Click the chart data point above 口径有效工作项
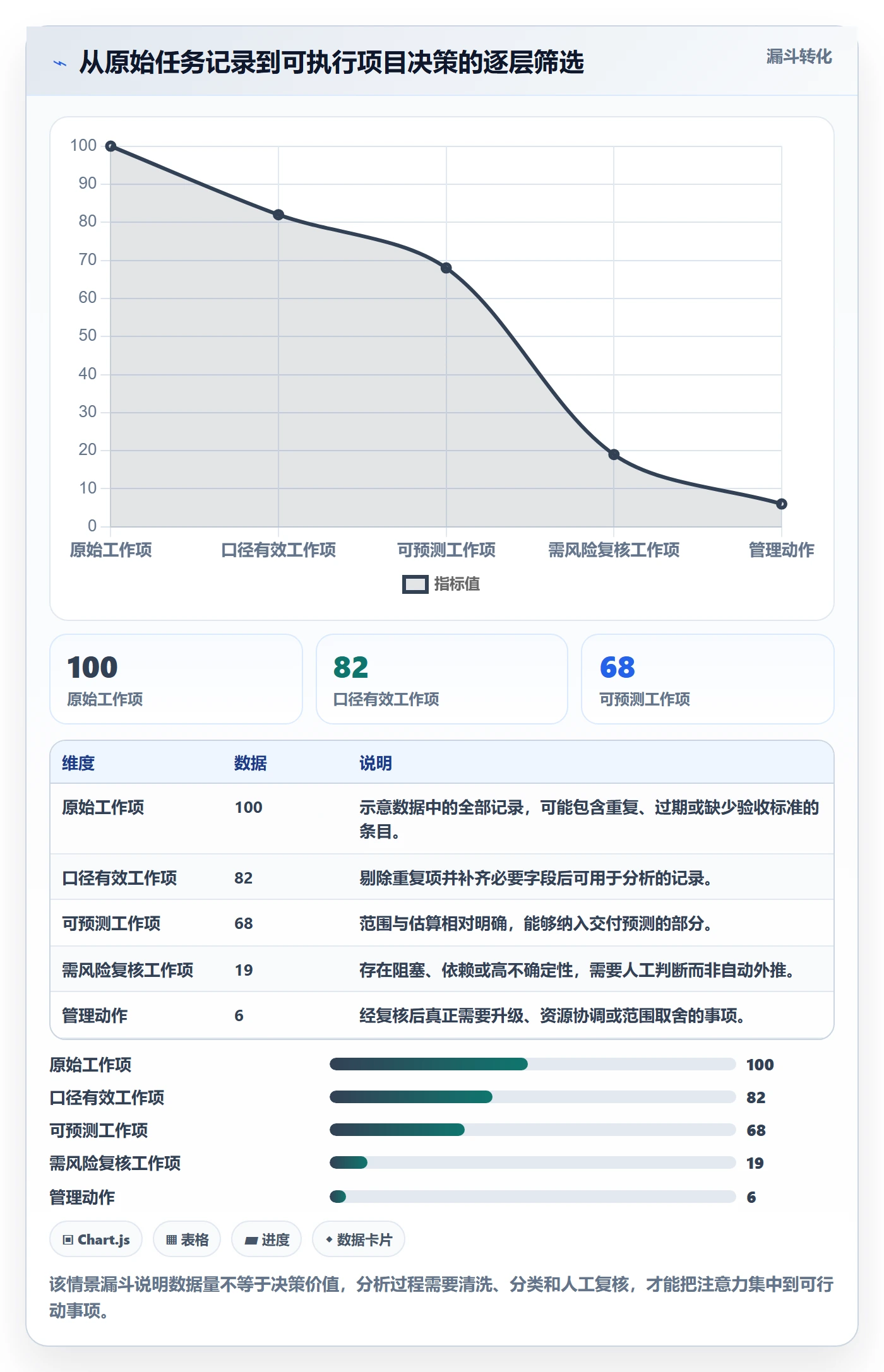 278,215
